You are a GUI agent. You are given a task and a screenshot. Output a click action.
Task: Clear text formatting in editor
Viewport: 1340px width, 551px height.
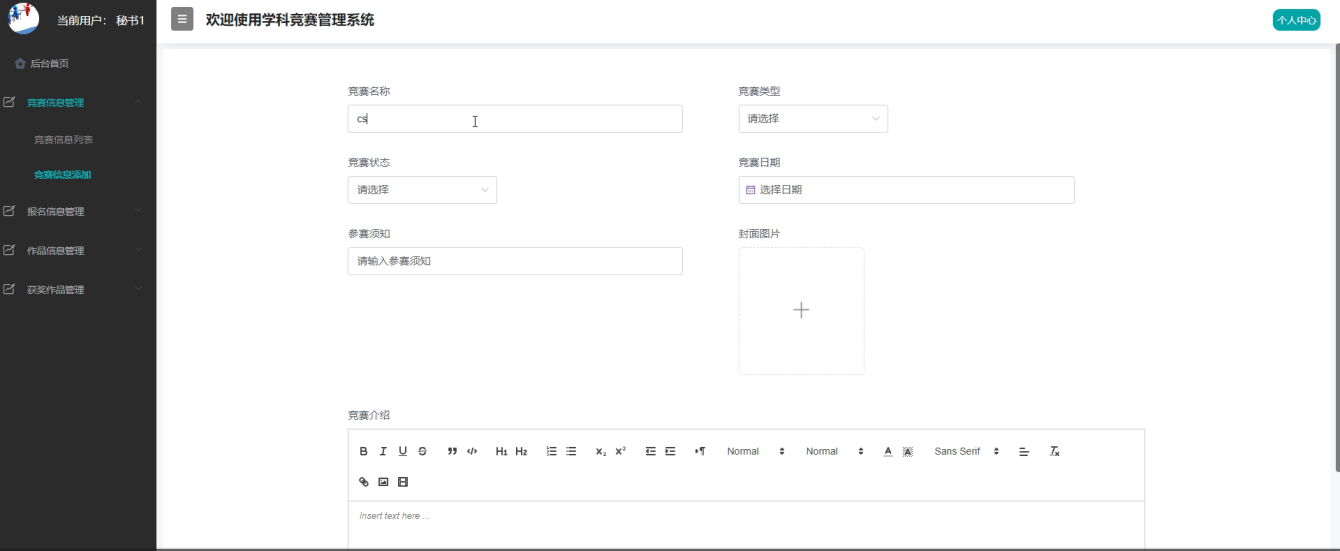point(1054,452)
